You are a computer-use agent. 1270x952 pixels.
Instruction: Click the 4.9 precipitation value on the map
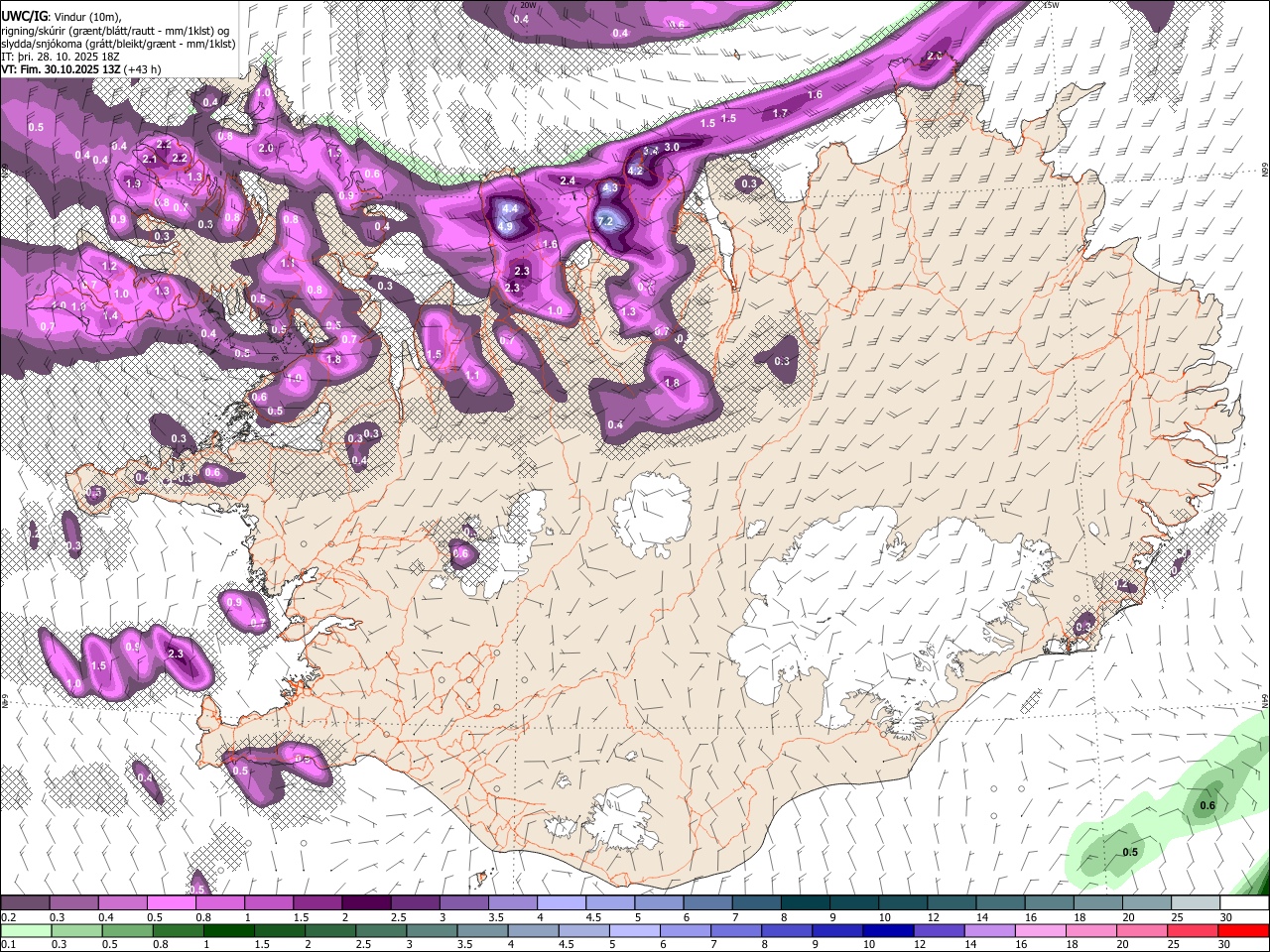pos(505,226)
